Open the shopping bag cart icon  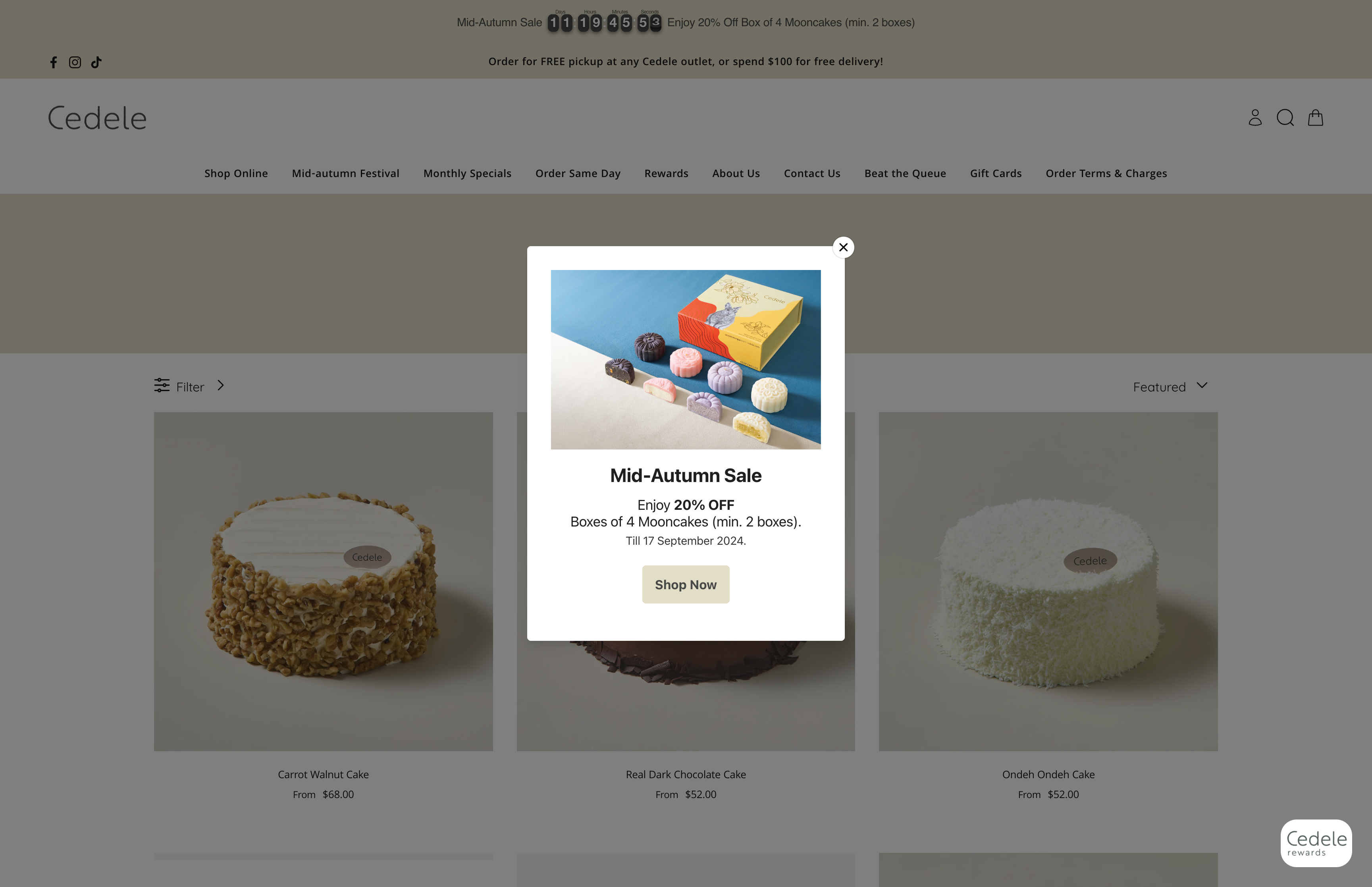pyautogui.click(x=1316, y=118)
